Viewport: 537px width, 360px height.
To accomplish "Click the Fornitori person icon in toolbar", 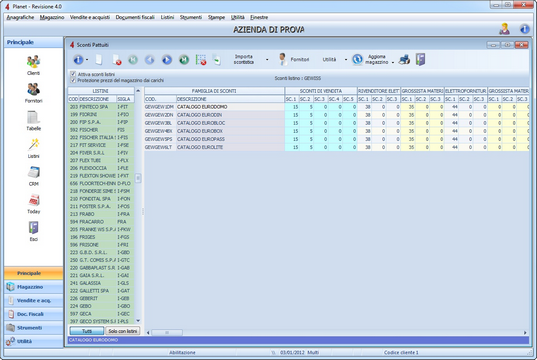I will coord(283,60).
